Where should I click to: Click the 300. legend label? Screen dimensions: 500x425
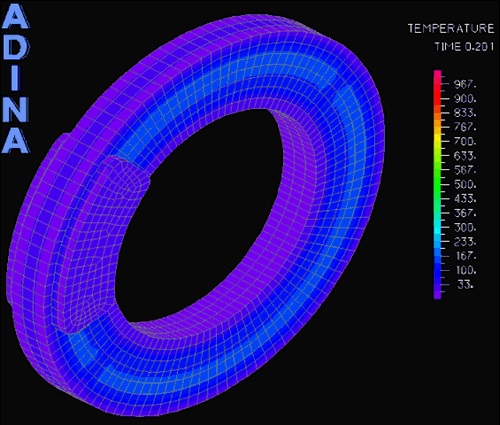point(465,228)
